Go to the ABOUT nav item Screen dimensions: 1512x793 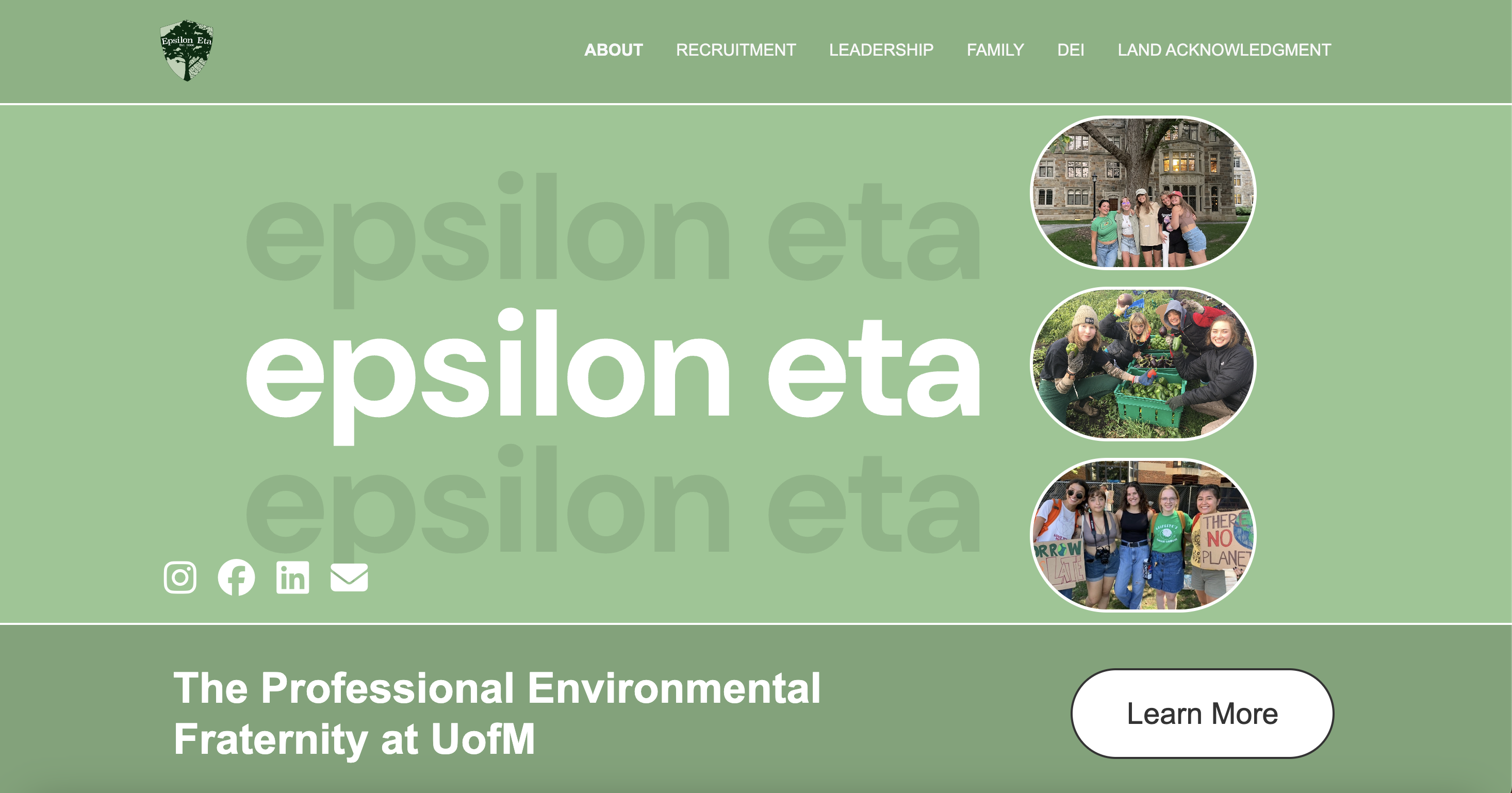[x=613, y=50]
